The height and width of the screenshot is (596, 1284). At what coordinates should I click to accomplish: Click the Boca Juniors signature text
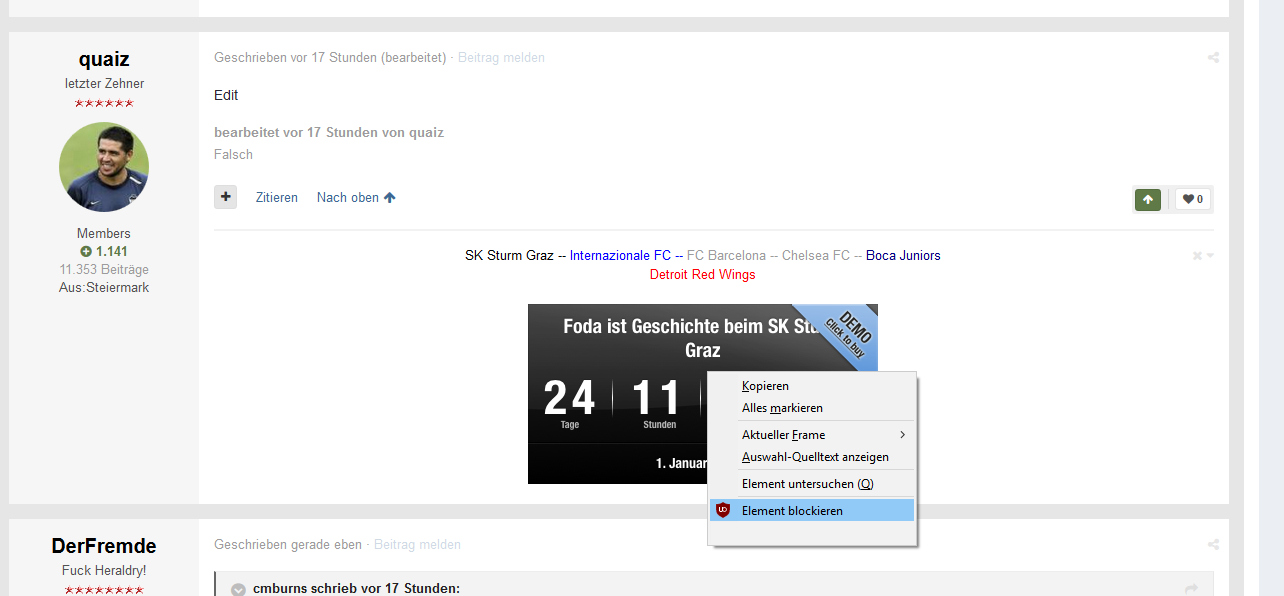click(x=903, y=255)
